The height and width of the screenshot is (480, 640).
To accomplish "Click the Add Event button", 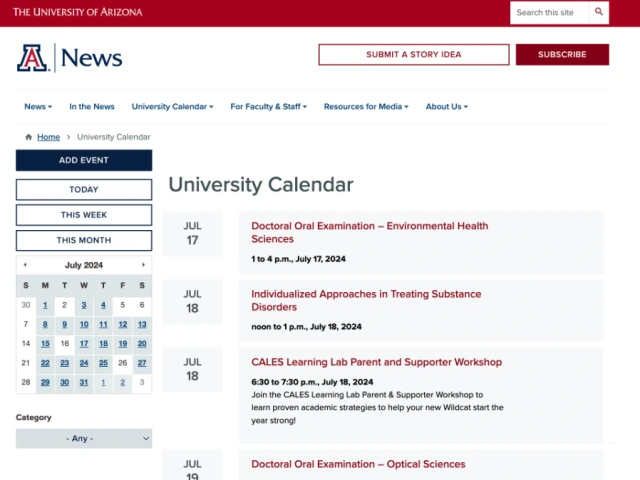I will click(84, 160).
